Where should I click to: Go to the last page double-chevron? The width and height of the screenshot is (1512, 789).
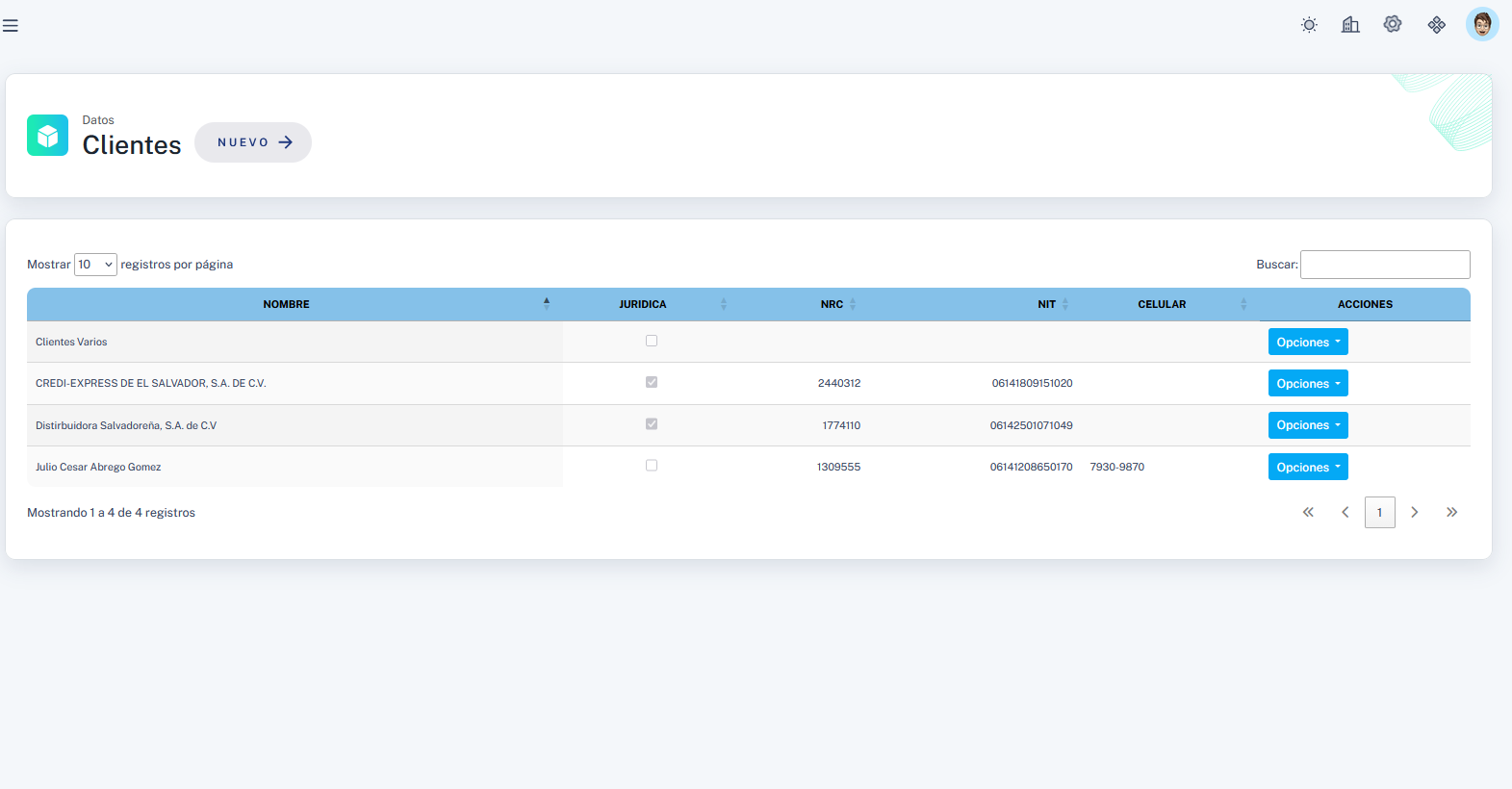click(x=1451, y=513)
